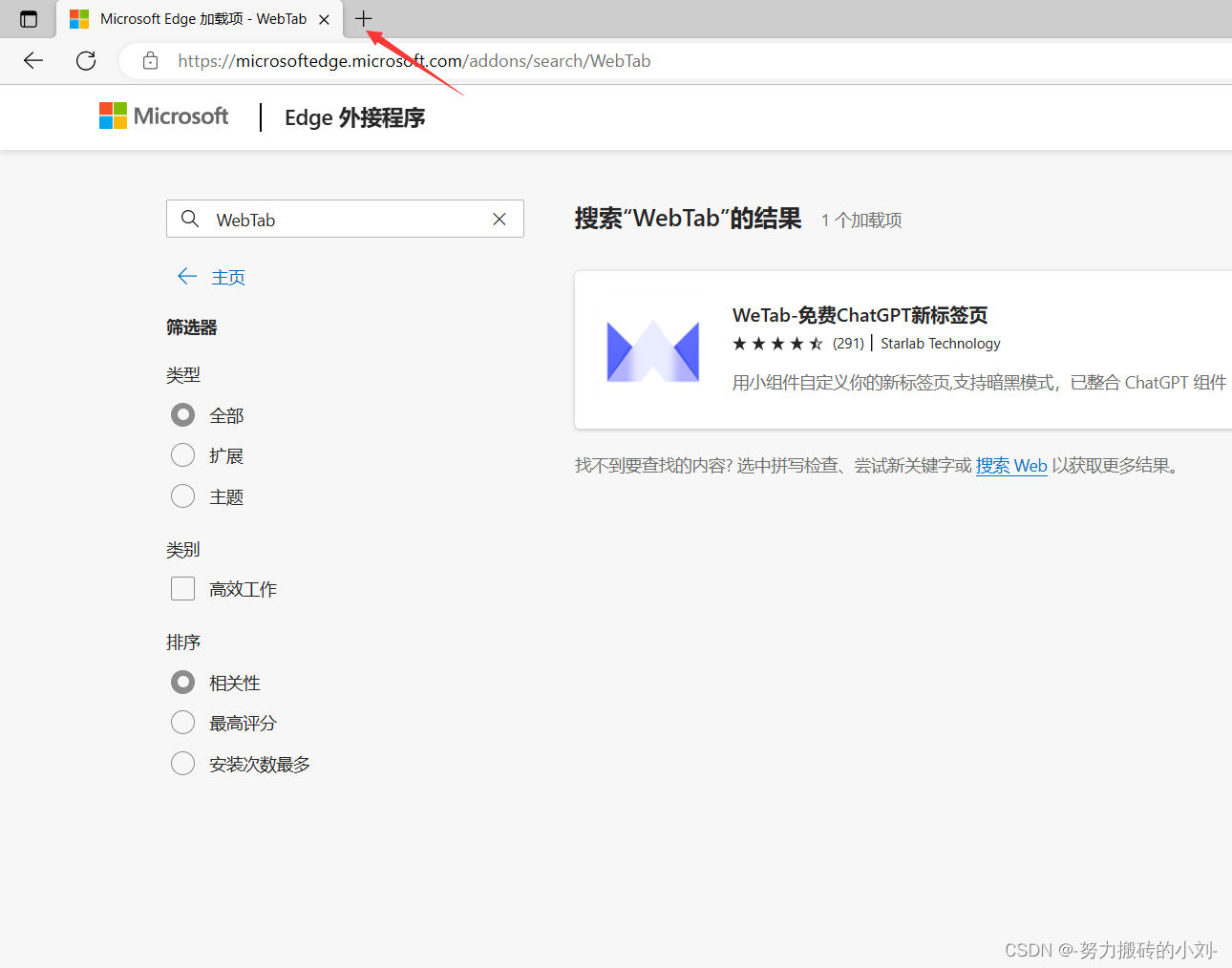View site info lock icon
This screenshot has height=968, width=1232.
click(150, 61)
